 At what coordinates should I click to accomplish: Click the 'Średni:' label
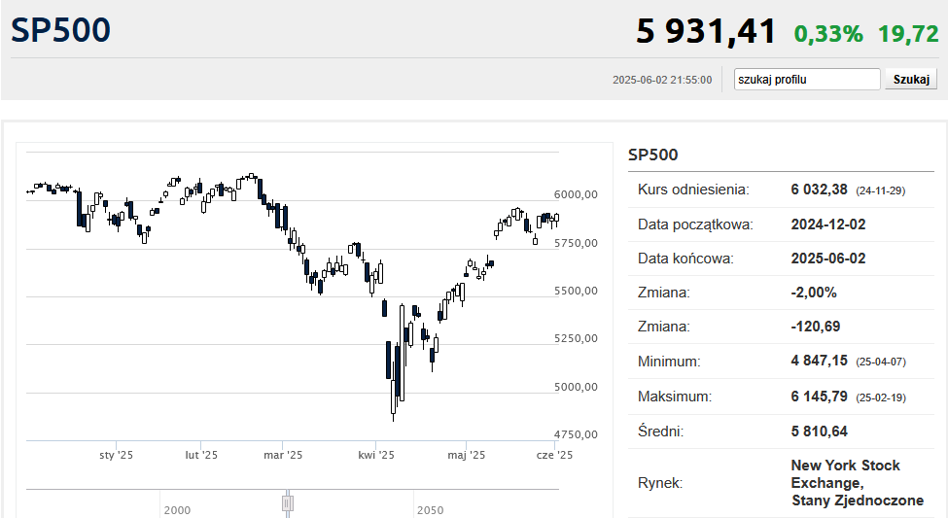(x=660, y=431)
